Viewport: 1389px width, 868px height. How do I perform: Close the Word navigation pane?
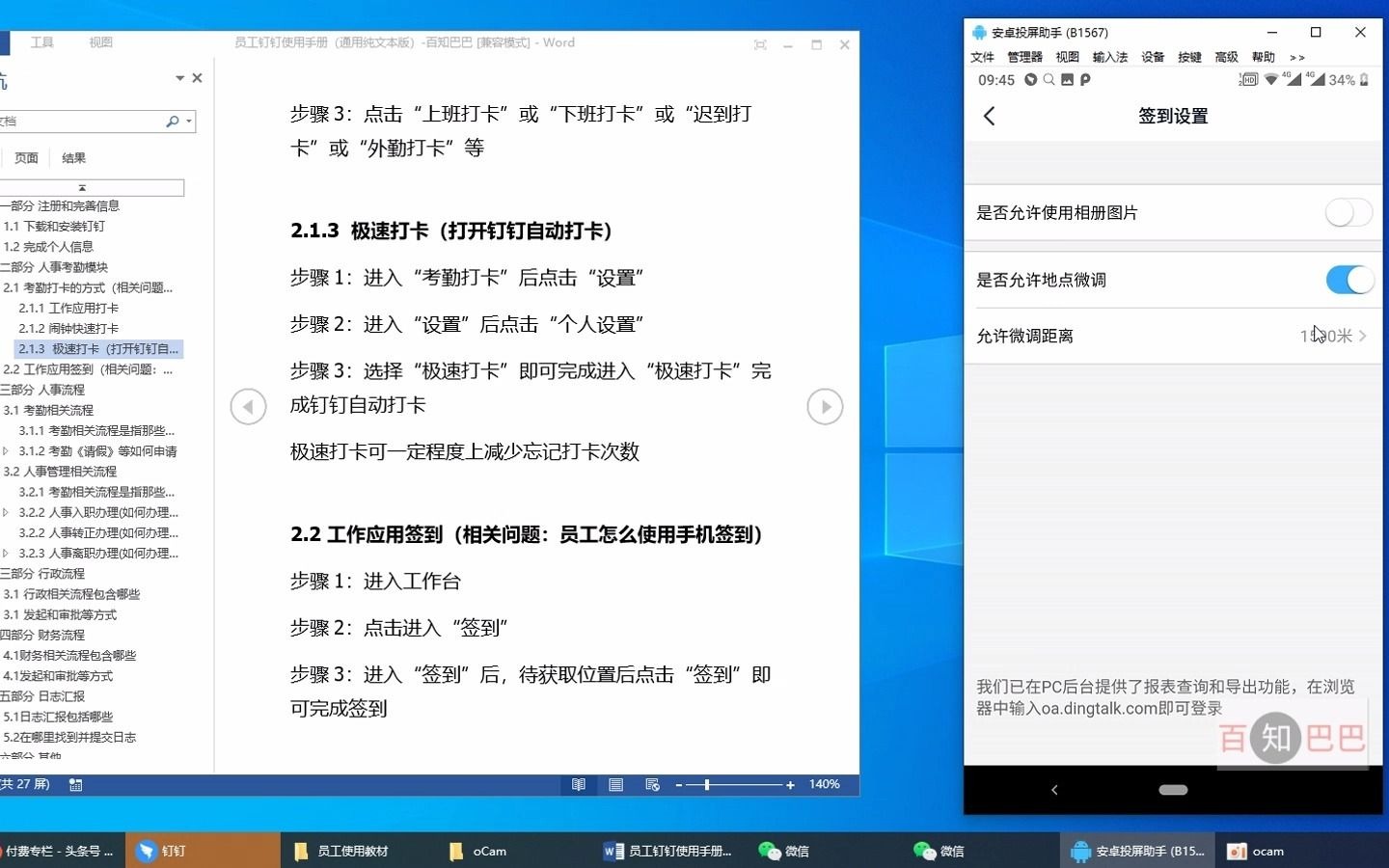pos(197,78)
